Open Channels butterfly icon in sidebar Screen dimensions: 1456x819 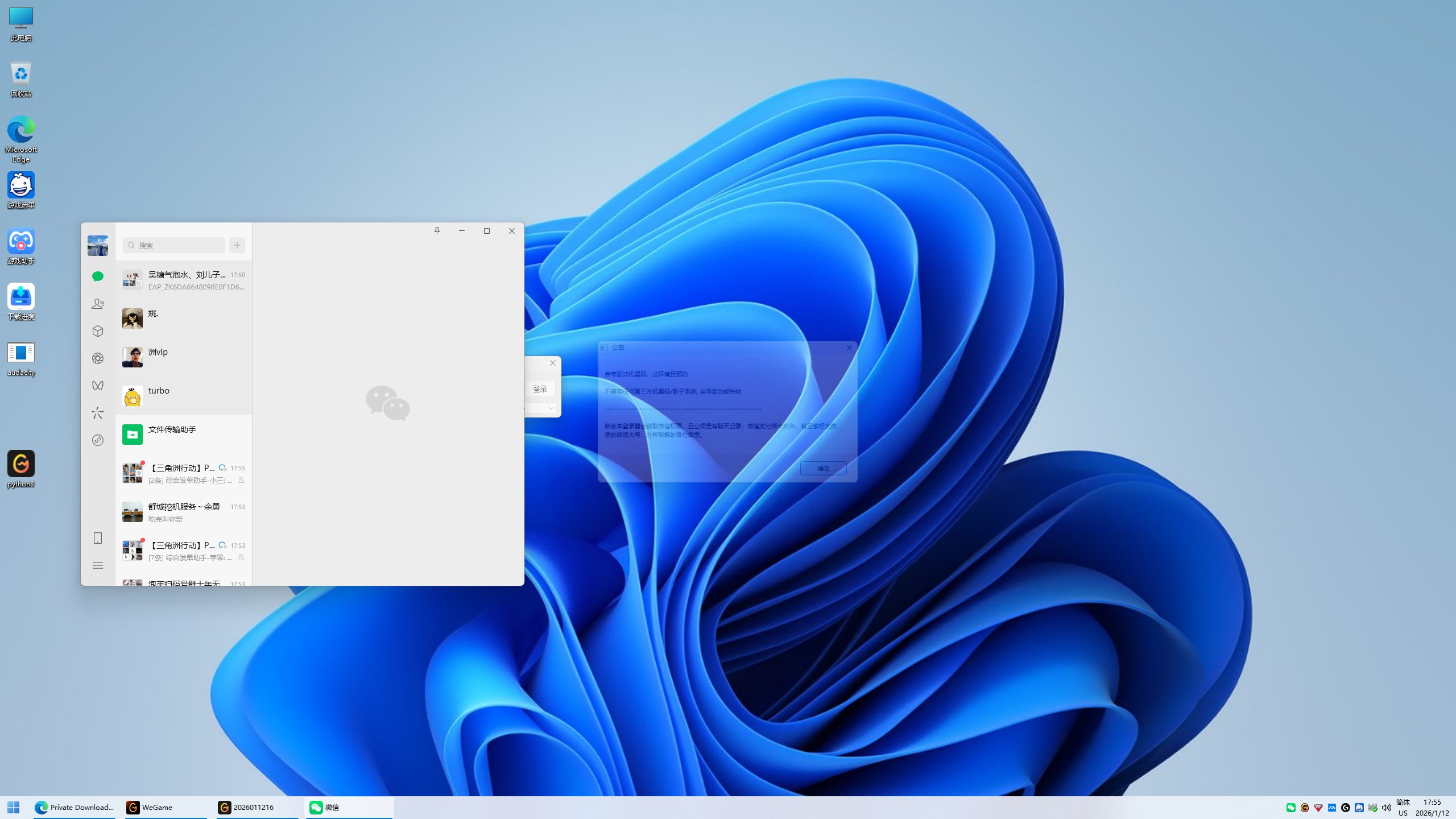point(98,386)
